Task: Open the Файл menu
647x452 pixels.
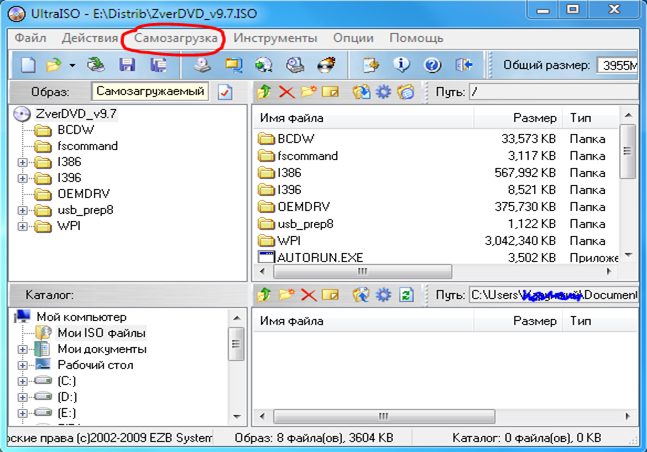Action: tap(31, 38)
